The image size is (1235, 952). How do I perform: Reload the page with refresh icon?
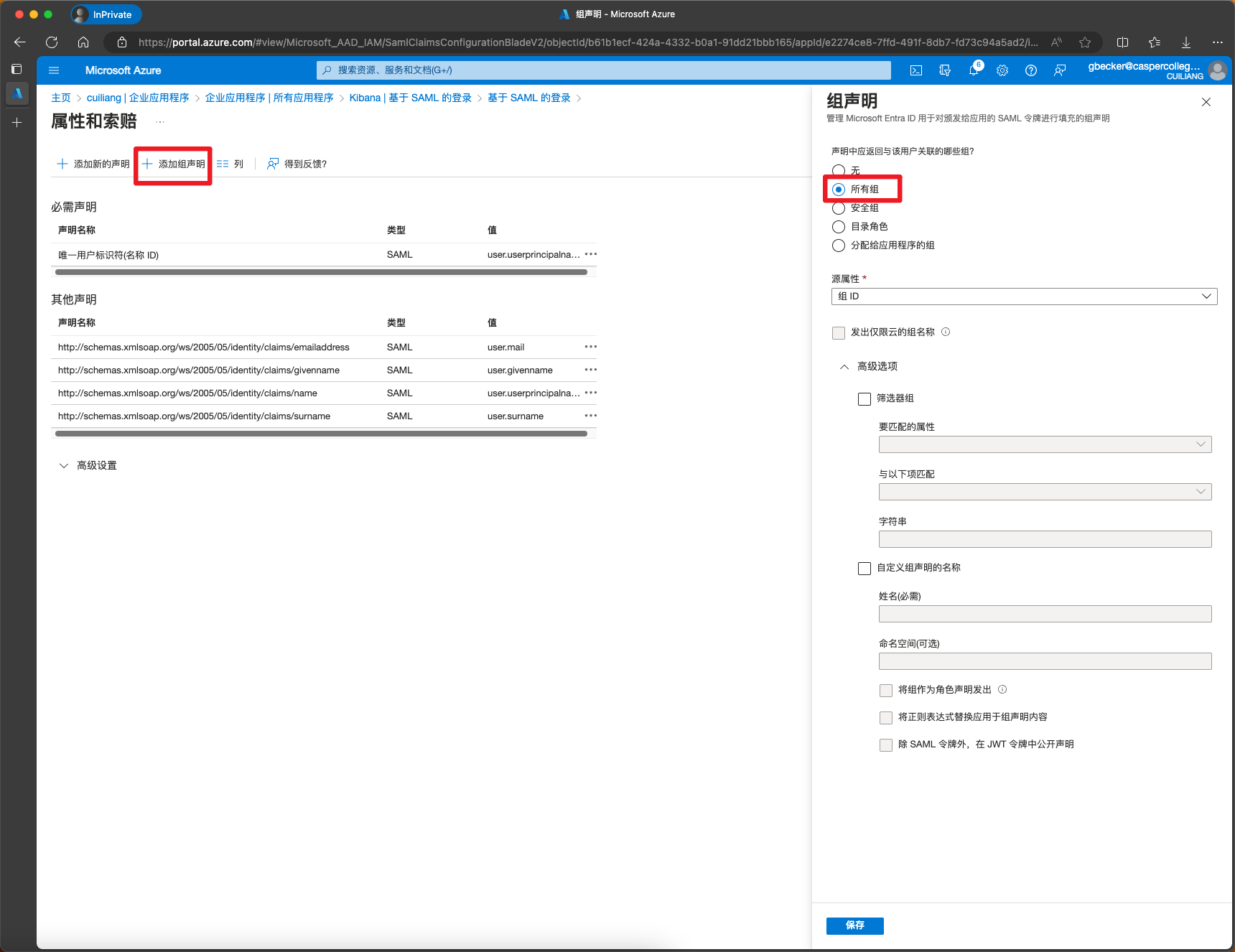(52, 42)
